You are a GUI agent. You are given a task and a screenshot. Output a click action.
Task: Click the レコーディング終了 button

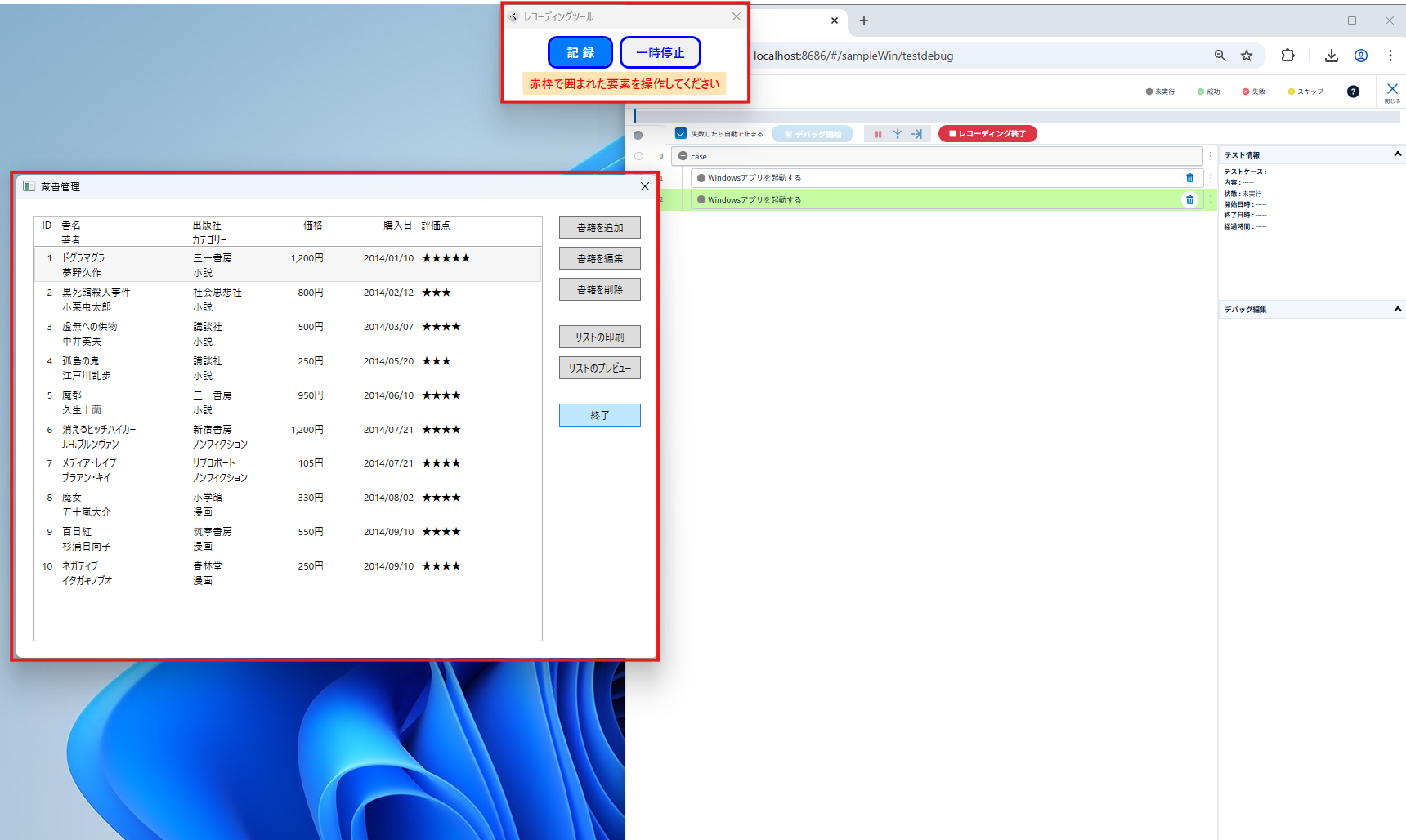pos(987,134)
